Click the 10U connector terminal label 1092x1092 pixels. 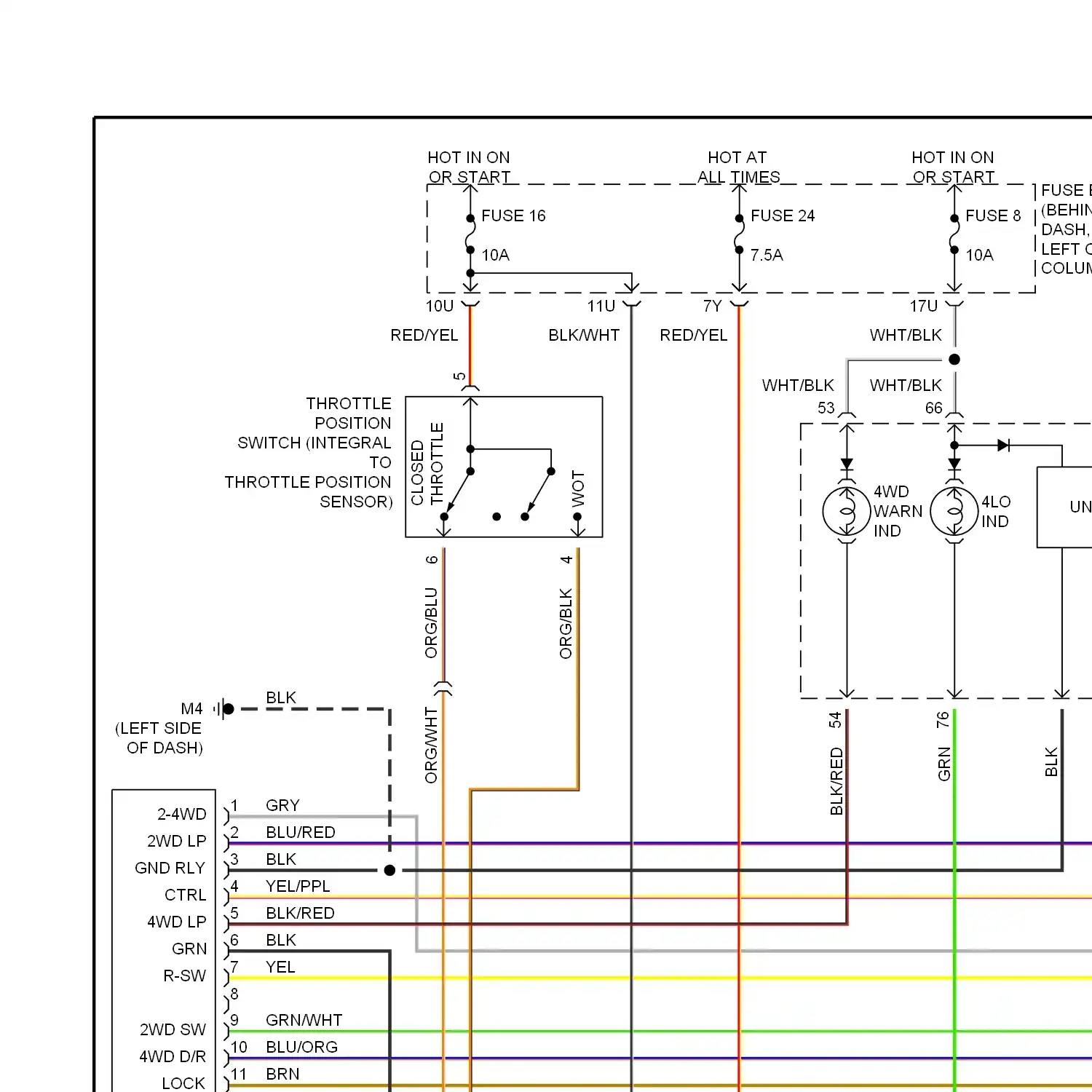[440, 306]
